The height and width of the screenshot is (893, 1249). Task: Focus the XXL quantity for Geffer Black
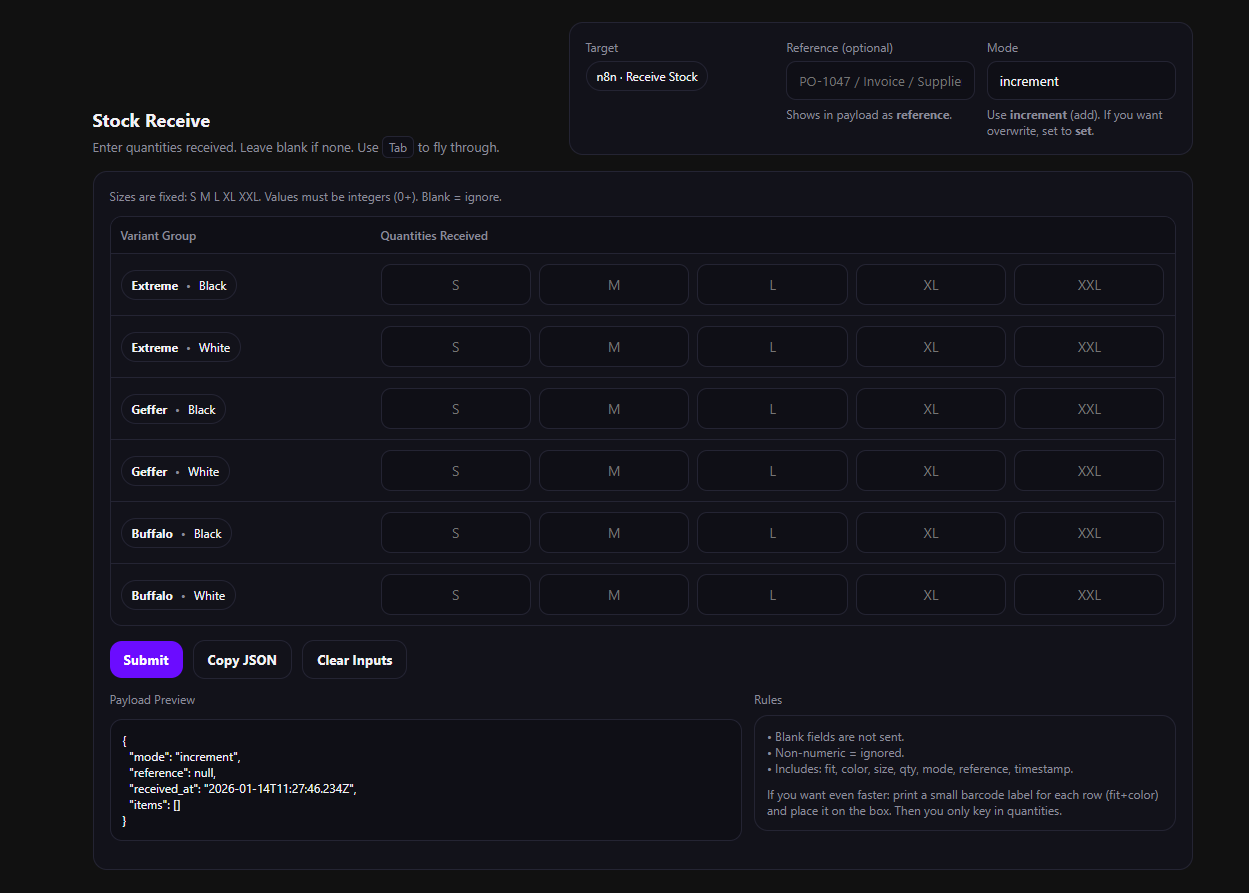tap(1089, 409)
